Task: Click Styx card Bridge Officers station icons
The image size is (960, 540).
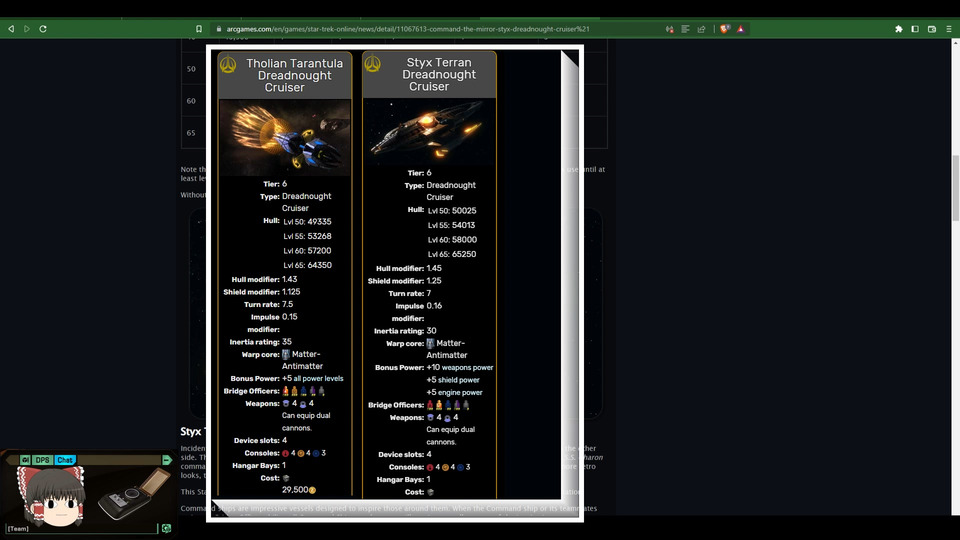Action: (448, 405)
